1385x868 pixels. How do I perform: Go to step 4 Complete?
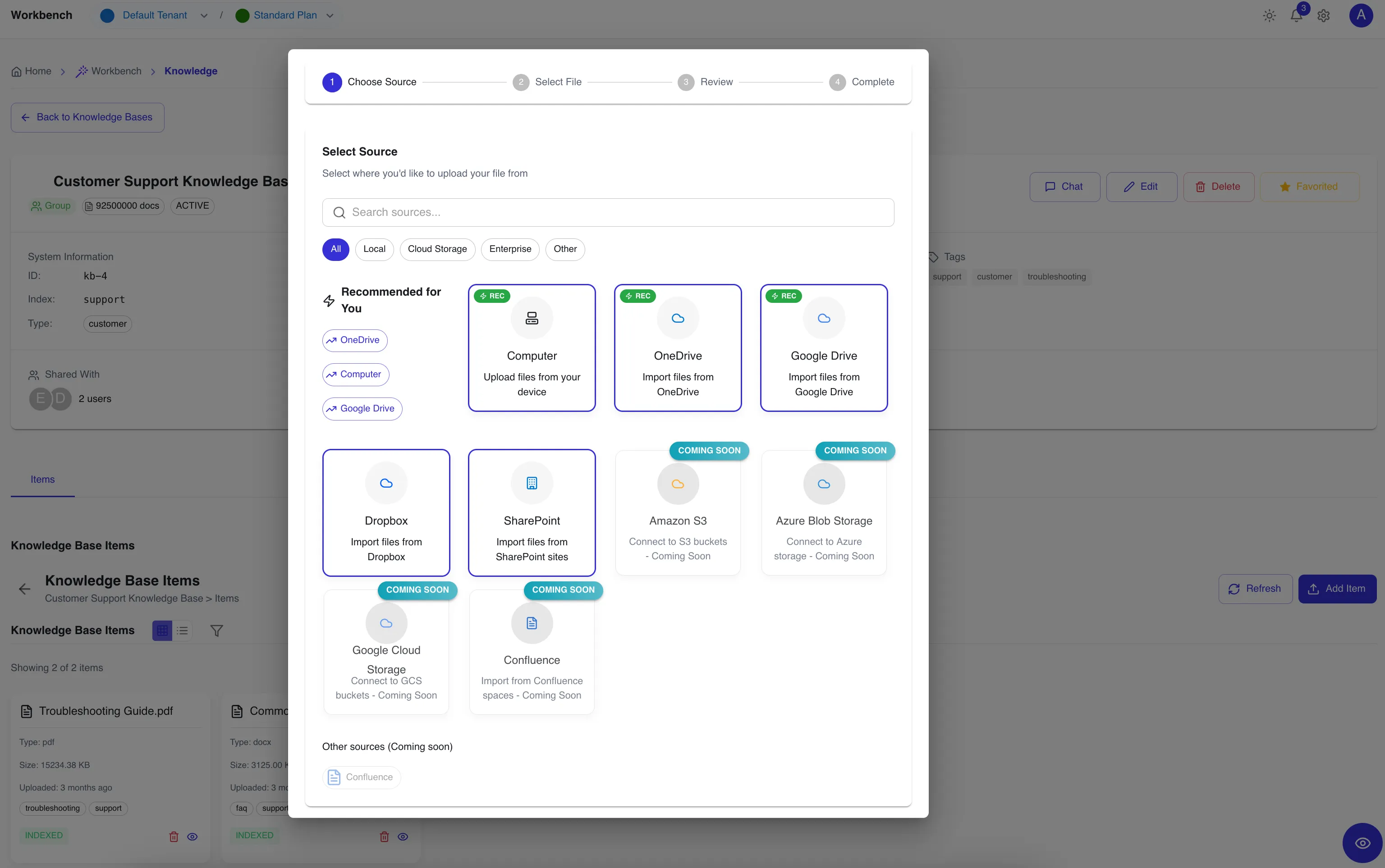pyautogui.click(x=861, y=82)
